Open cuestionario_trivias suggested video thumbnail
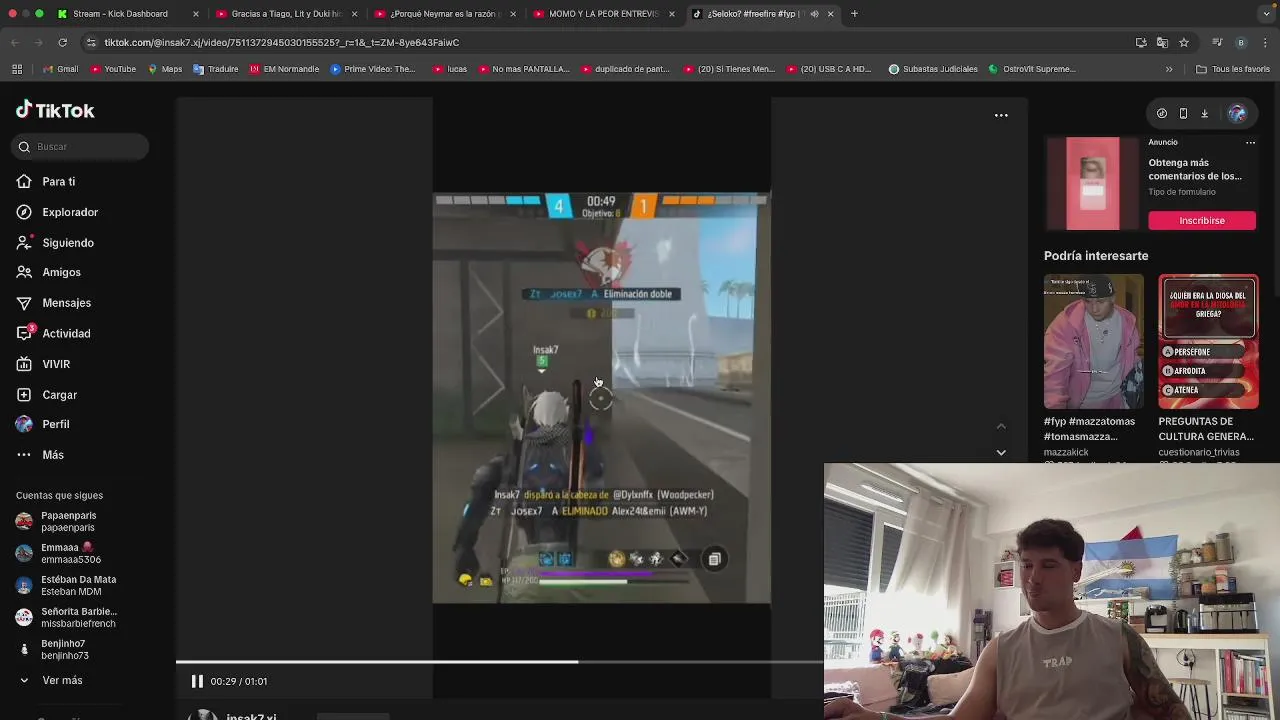Screen dimensions: 1280x720 (1208, 341)
